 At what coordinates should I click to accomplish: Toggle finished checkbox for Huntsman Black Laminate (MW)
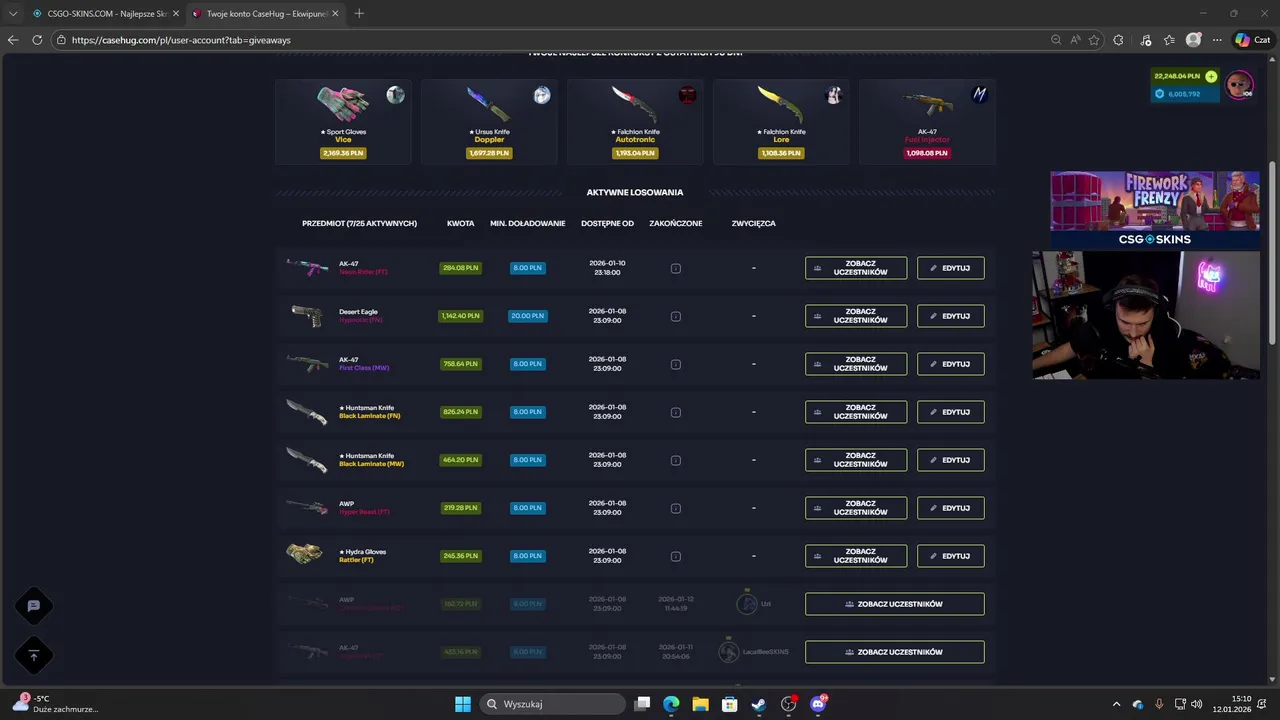(676, 460)
